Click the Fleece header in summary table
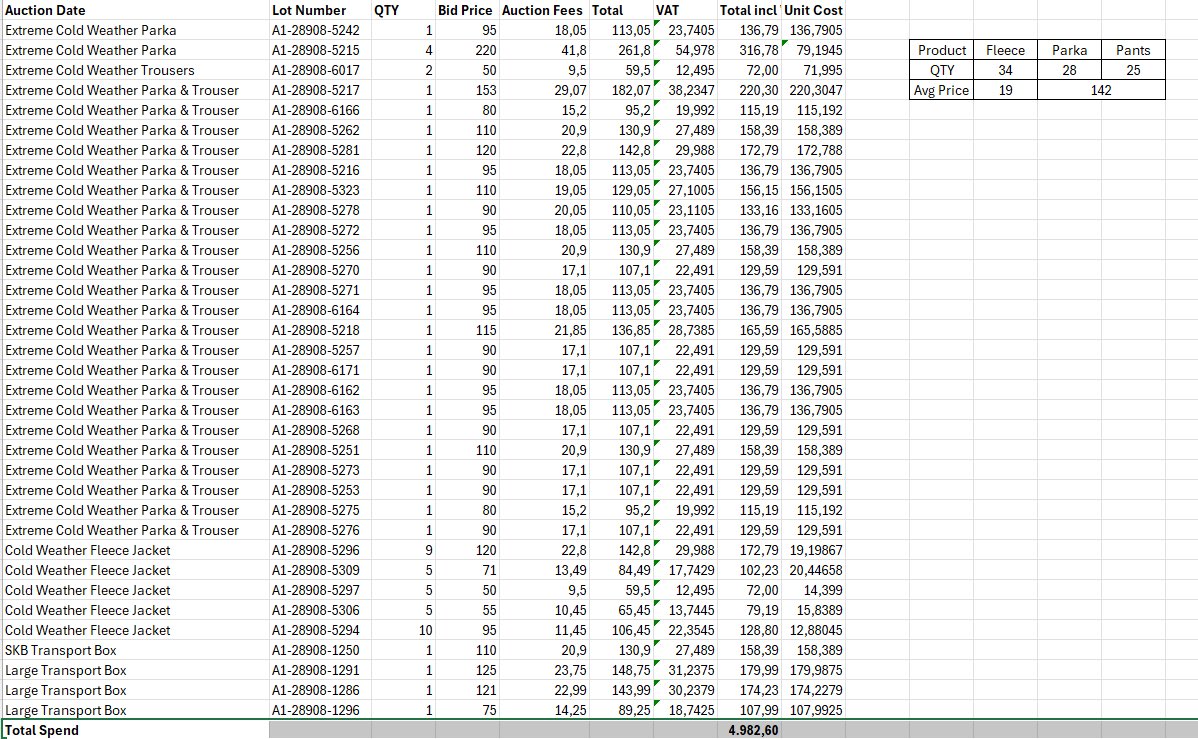 [1005, 50]
